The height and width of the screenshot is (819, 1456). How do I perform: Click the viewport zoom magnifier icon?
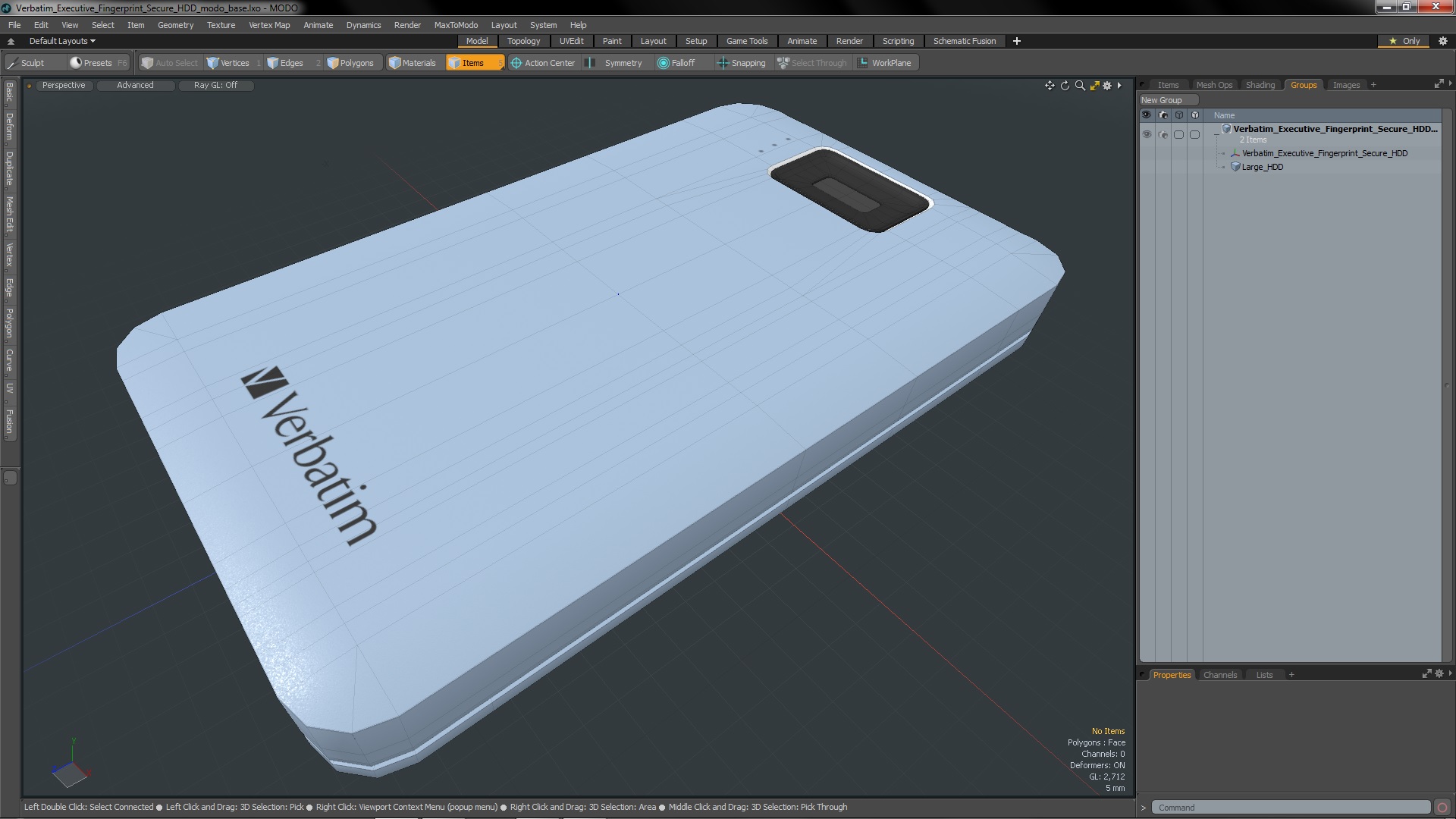(x=1080, y=86)
